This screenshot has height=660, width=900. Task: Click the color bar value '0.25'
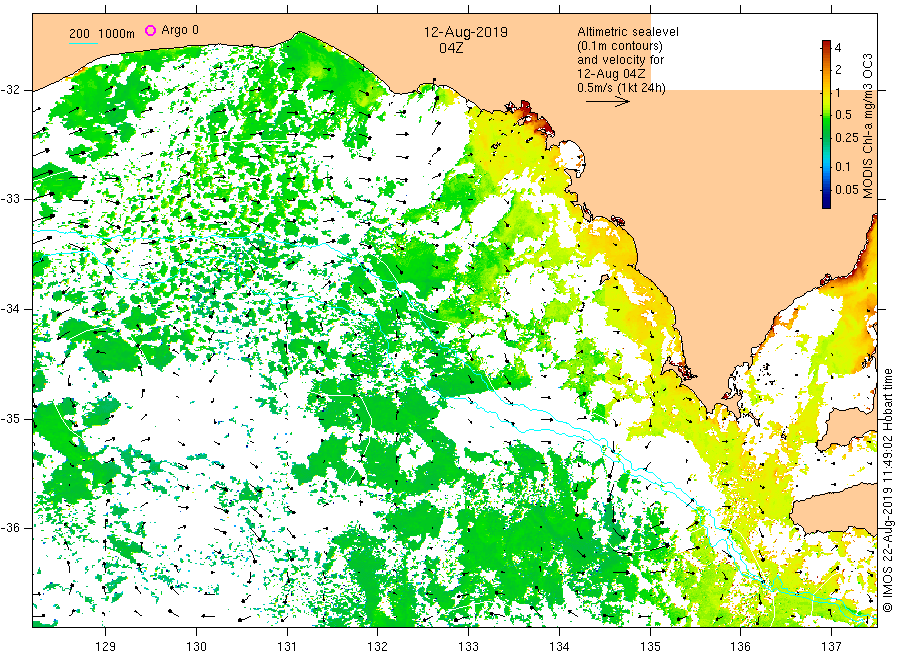click(x=847, y=138)
